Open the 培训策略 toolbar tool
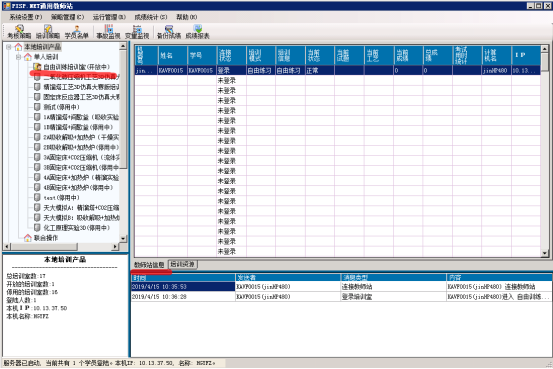 click(48, 32)
